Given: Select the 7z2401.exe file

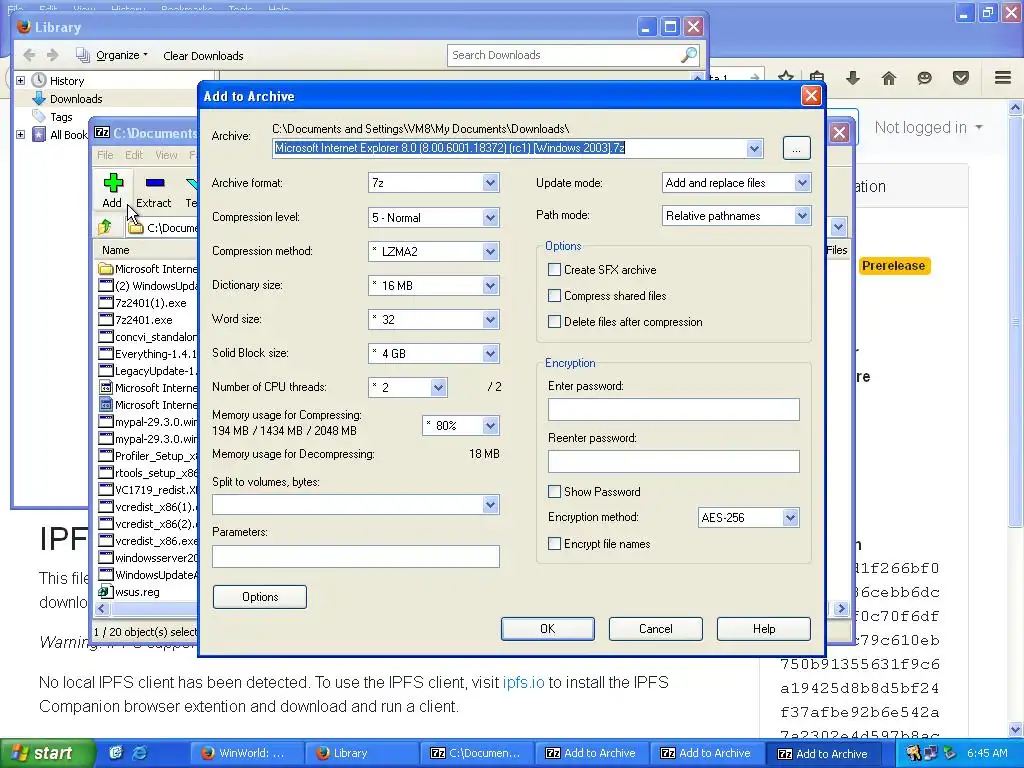Looking at the screenshot, I should [144, 320].
